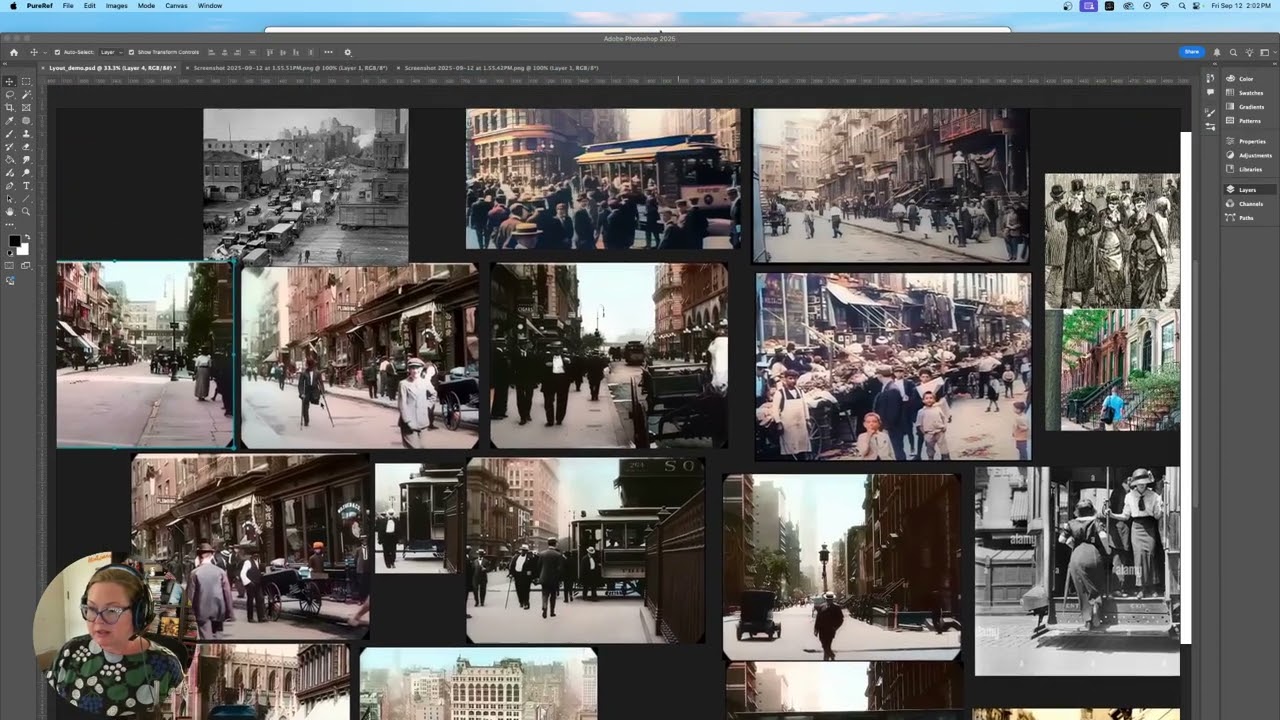Open the Properties panel
The image size is (1280, 720).
click(x=1252, y=141)
